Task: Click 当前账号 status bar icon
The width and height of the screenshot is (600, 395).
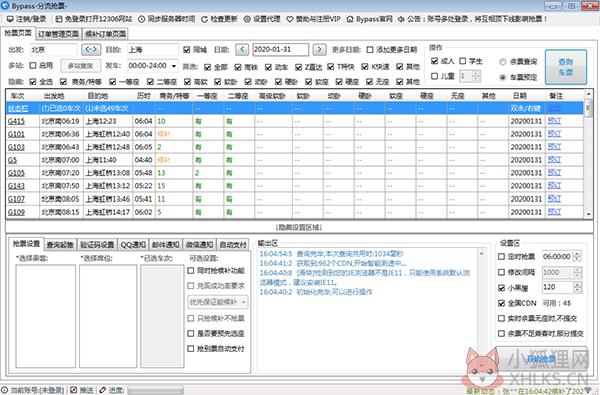Action: point(5,390)
